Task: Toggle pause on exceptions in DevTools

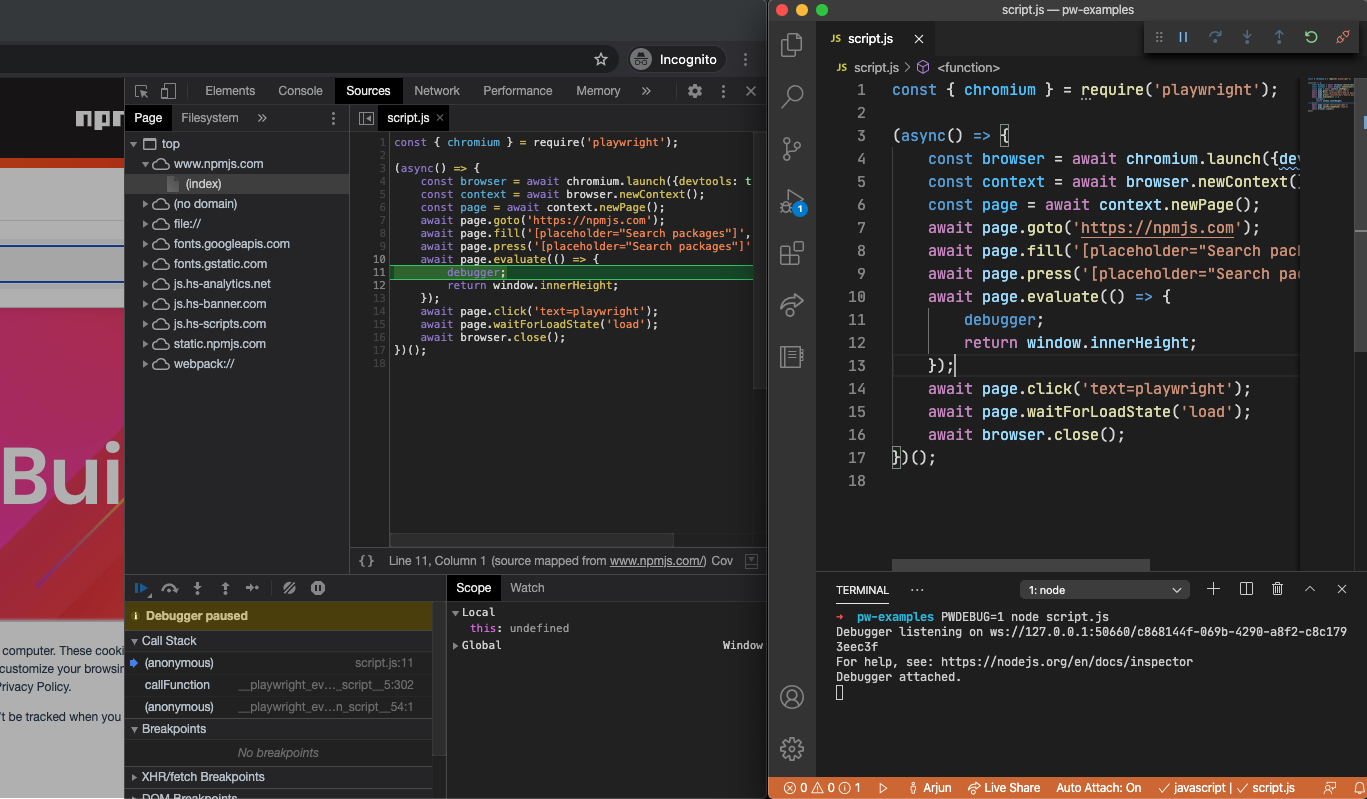Action: pyautogui.click(x=318, y=588)
